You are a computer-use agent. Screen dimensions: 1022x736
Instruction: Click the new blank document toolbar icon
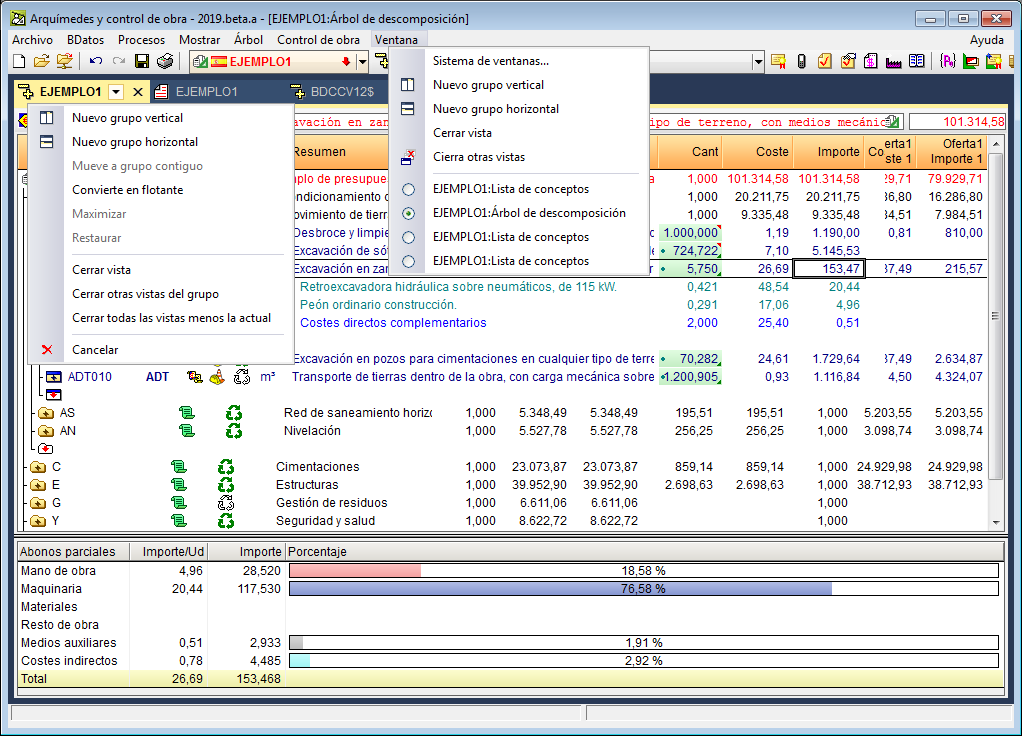coord(20,61)
